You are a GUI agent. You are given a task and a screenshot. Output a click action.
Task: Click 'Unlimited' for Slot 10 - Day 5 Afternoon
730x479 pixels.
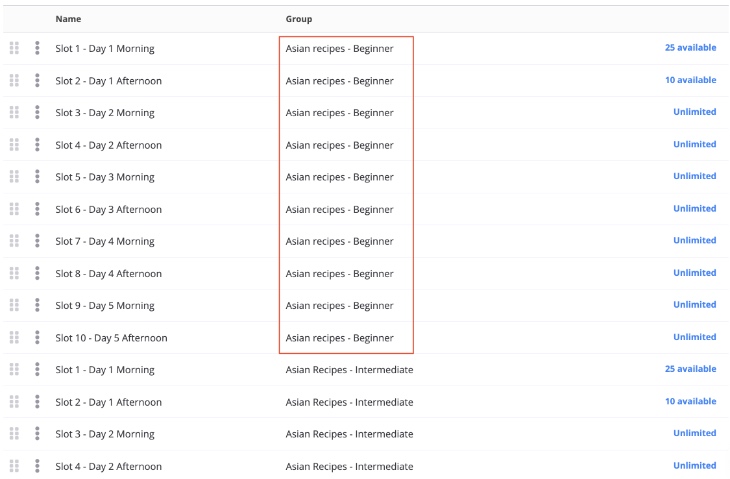click(695, 337)
